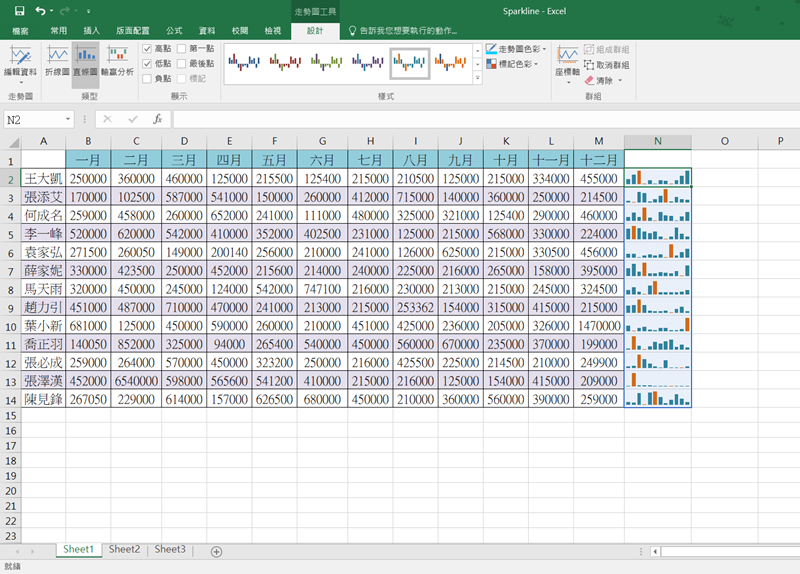Open the 插入 (Insert) ribbon tab
The width and height of the screenshot is (800, 574).
[91, 31]
